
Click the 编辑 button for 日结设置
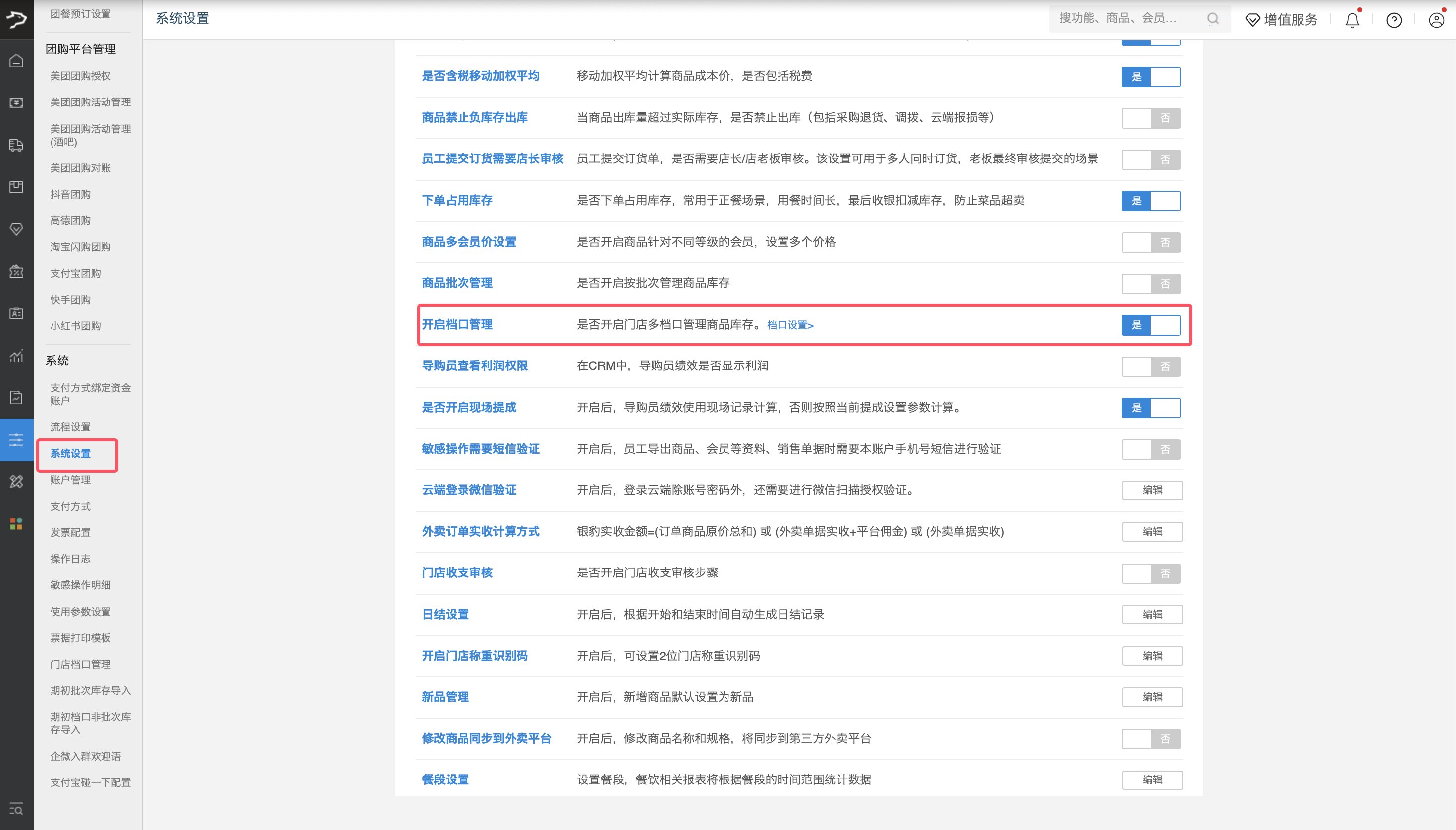click(x=1151, y=614)
